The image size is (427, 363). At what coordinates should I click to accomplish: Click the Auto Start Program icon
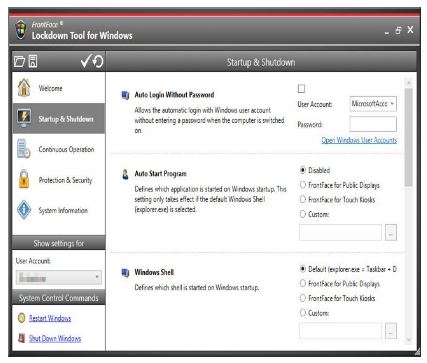(x=125, y=174)
